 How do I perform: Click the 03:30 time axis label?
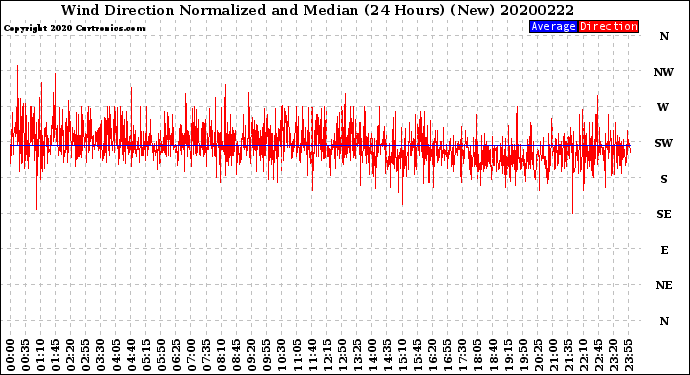pos(101,355)
